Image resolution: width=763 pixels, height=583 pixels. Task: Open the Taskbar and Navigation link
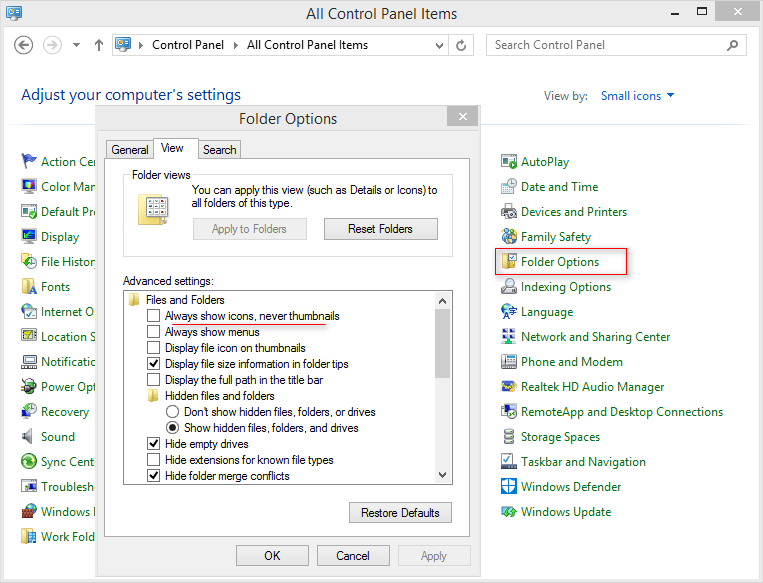(x=583, y=461)
